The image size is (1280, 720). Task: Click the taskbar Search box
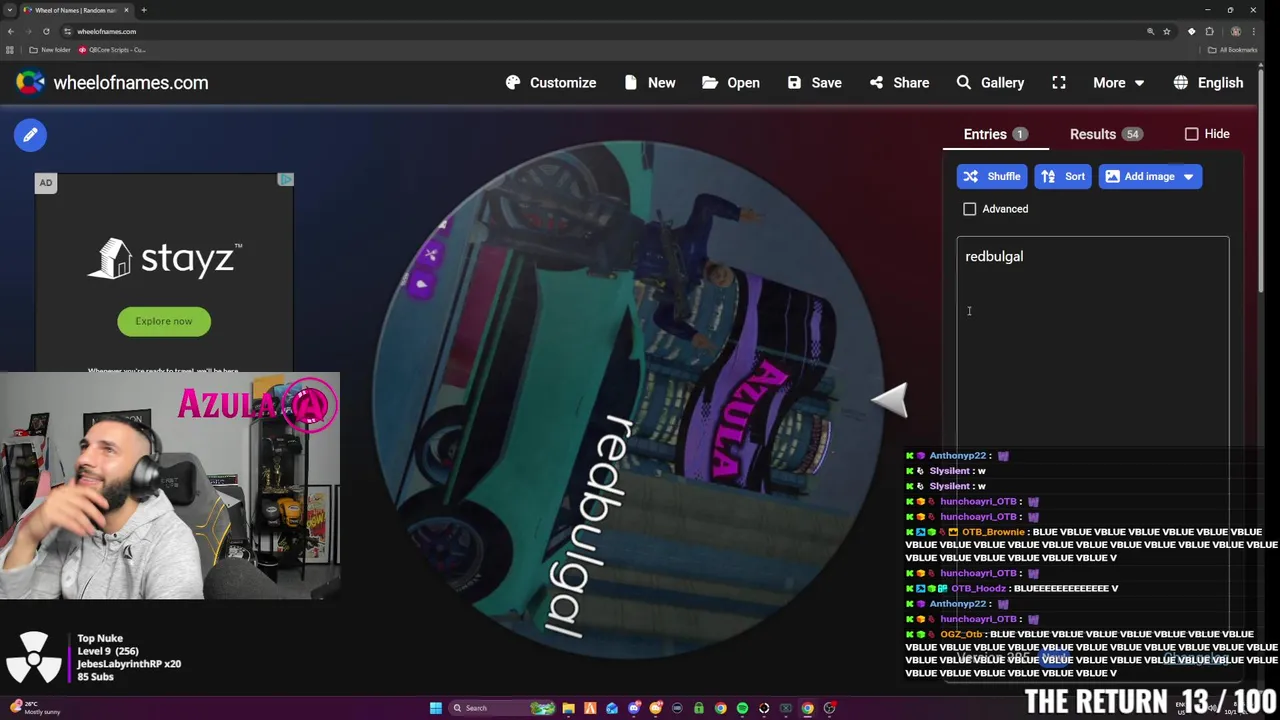pyautogui.click(x=502, y=708)
